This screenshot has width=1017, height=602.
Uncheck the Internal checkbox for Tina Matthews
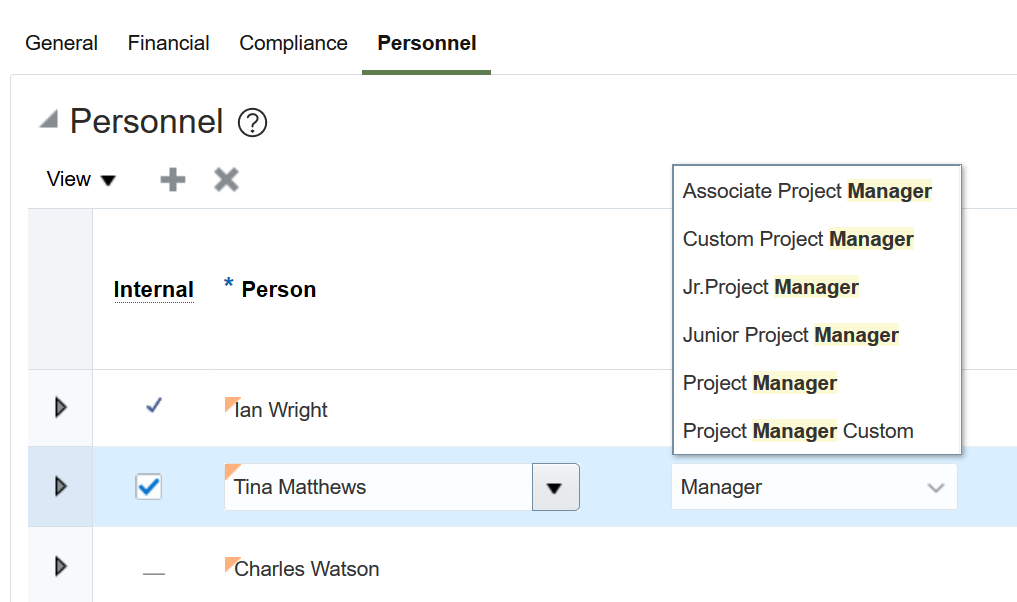(149, 487)
